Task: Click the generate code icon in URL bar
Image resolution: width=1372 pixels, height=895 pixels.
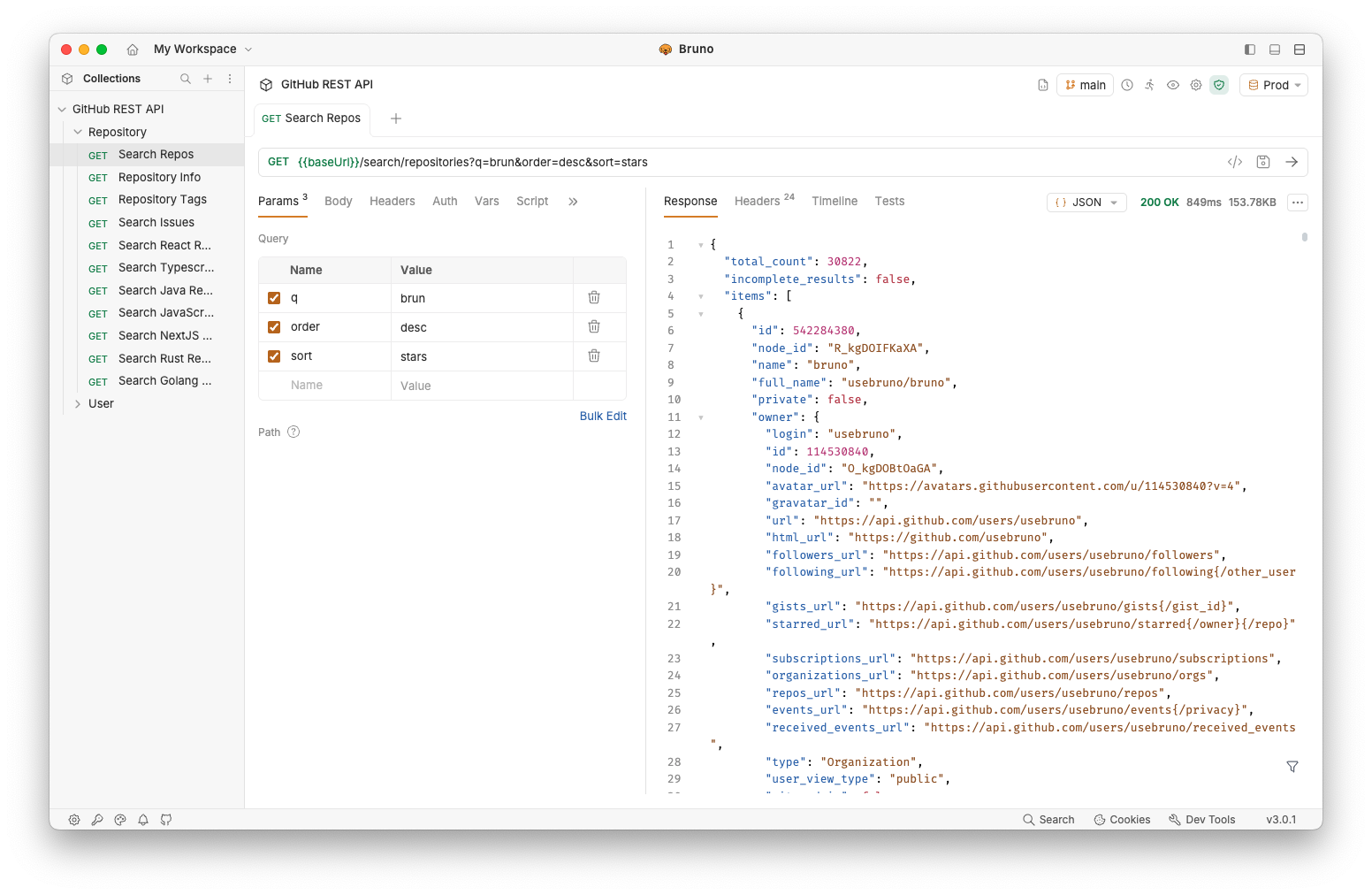Action: point(1235,162)
